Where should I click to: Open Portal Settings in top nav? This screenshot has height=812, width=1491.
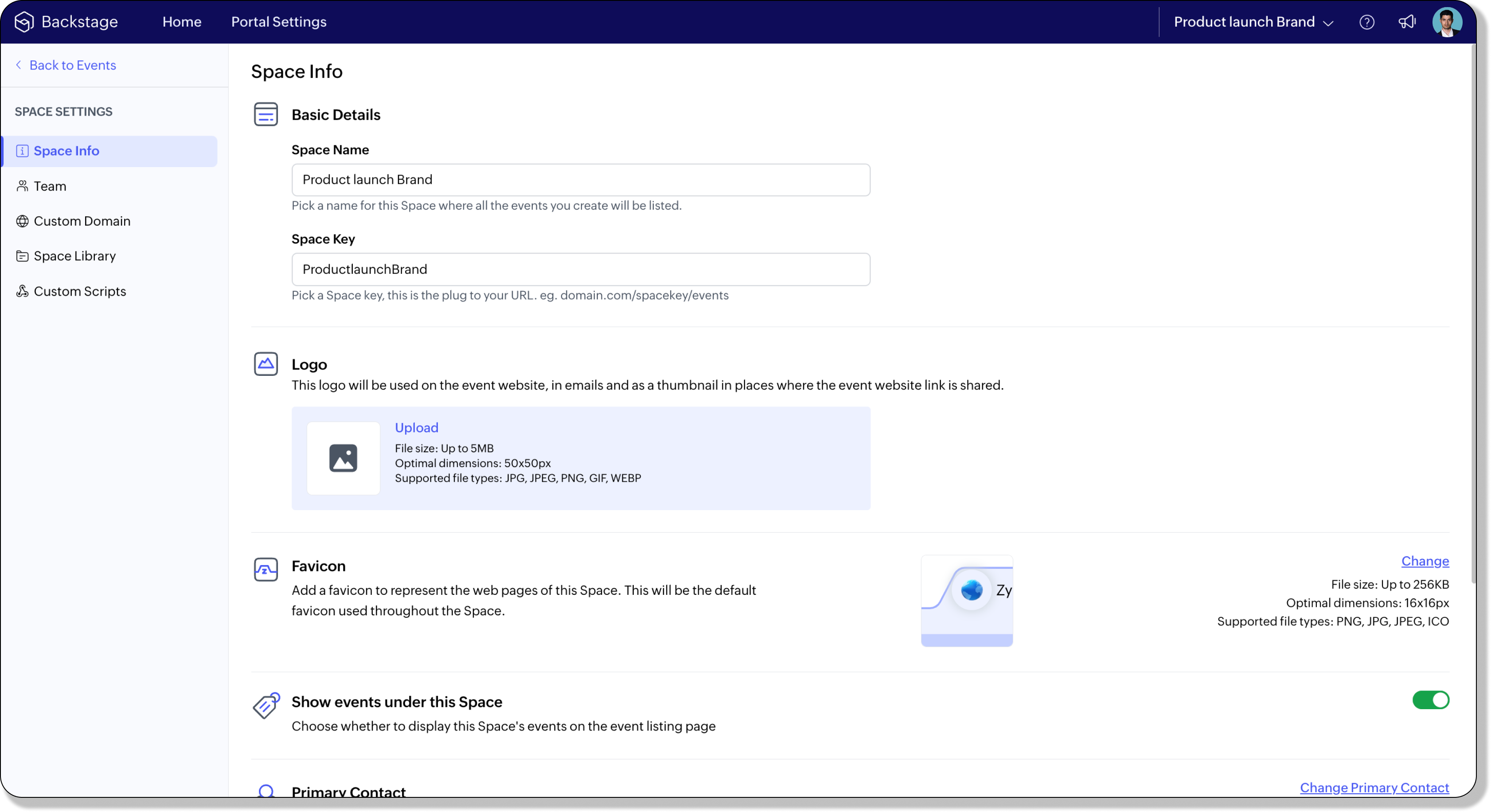278,22
